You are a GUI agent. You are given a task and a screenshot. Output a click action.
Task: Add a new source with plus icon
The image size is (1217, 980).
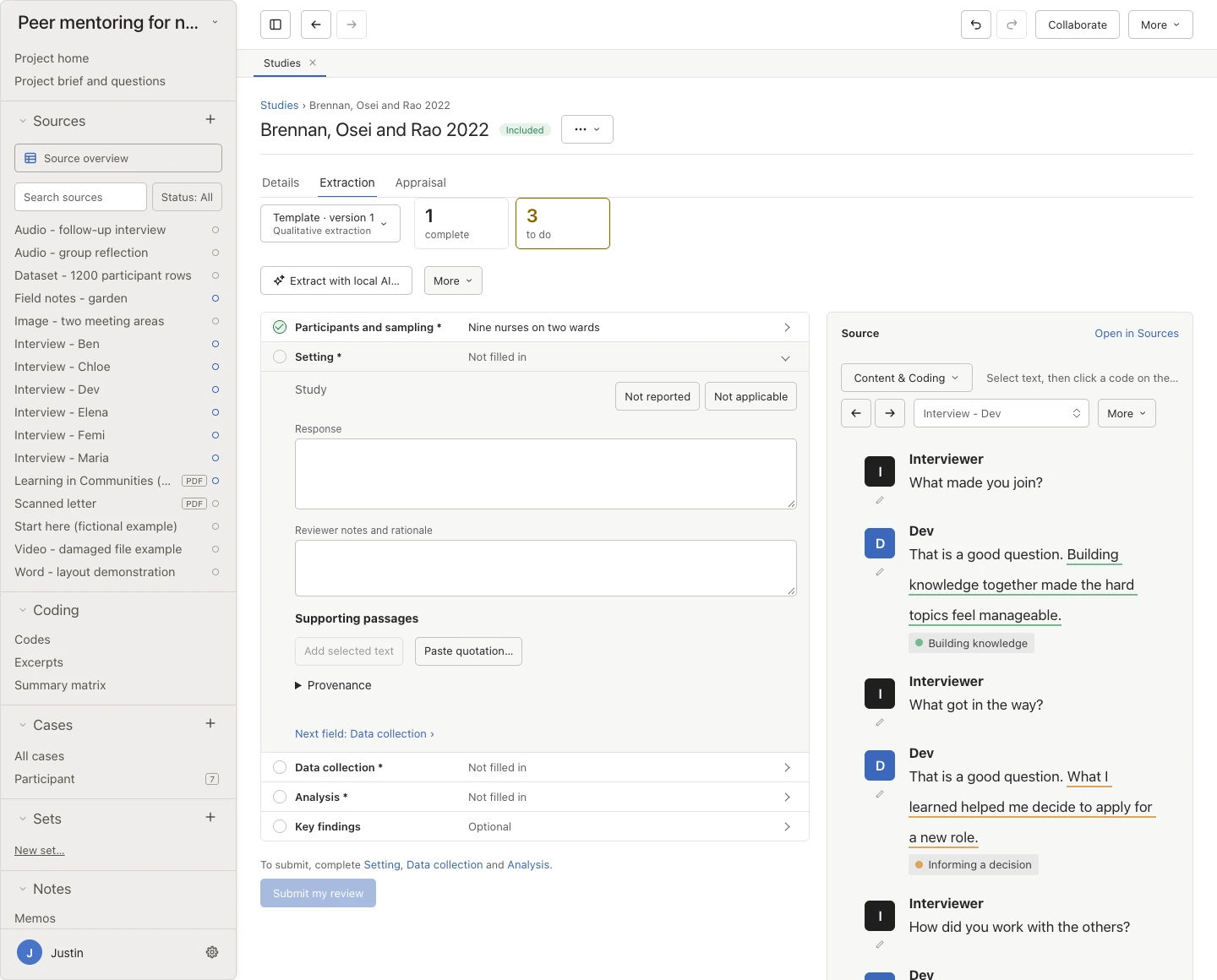coord(210,120)
